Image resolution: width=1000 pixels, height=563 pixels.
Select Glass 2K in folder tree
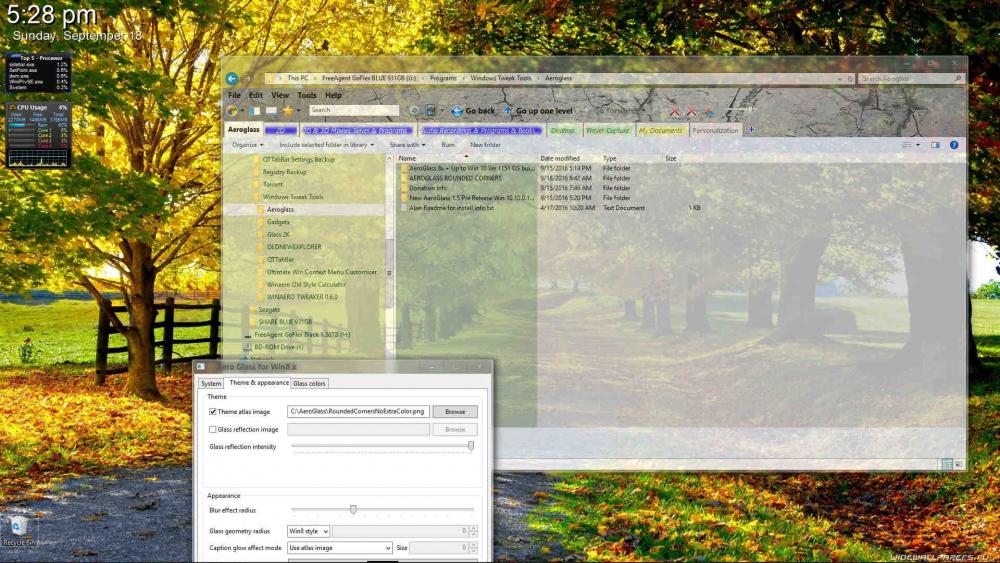pyautogui.click(x=278, y=235)
